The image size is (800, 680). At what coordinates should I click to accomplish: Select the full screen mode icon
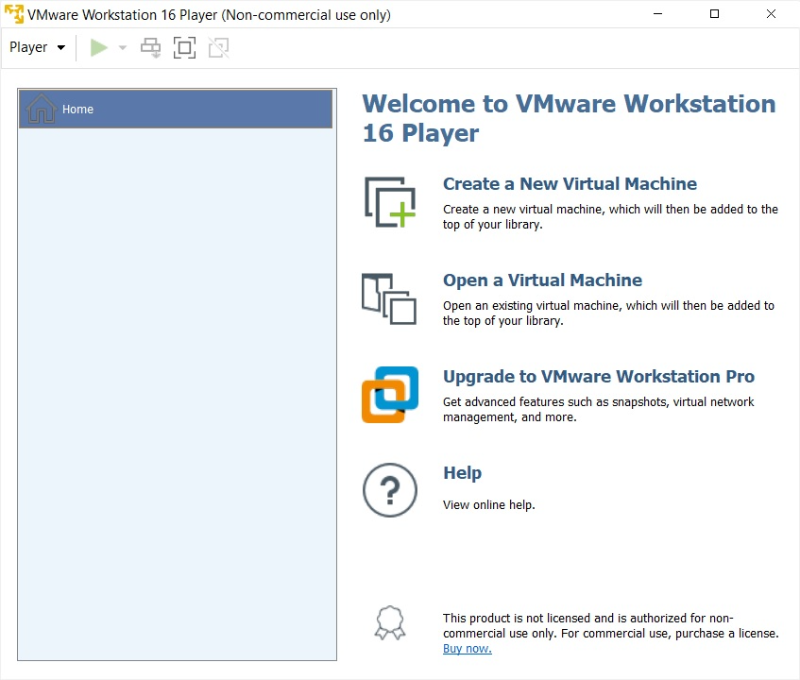click(185, 47)
